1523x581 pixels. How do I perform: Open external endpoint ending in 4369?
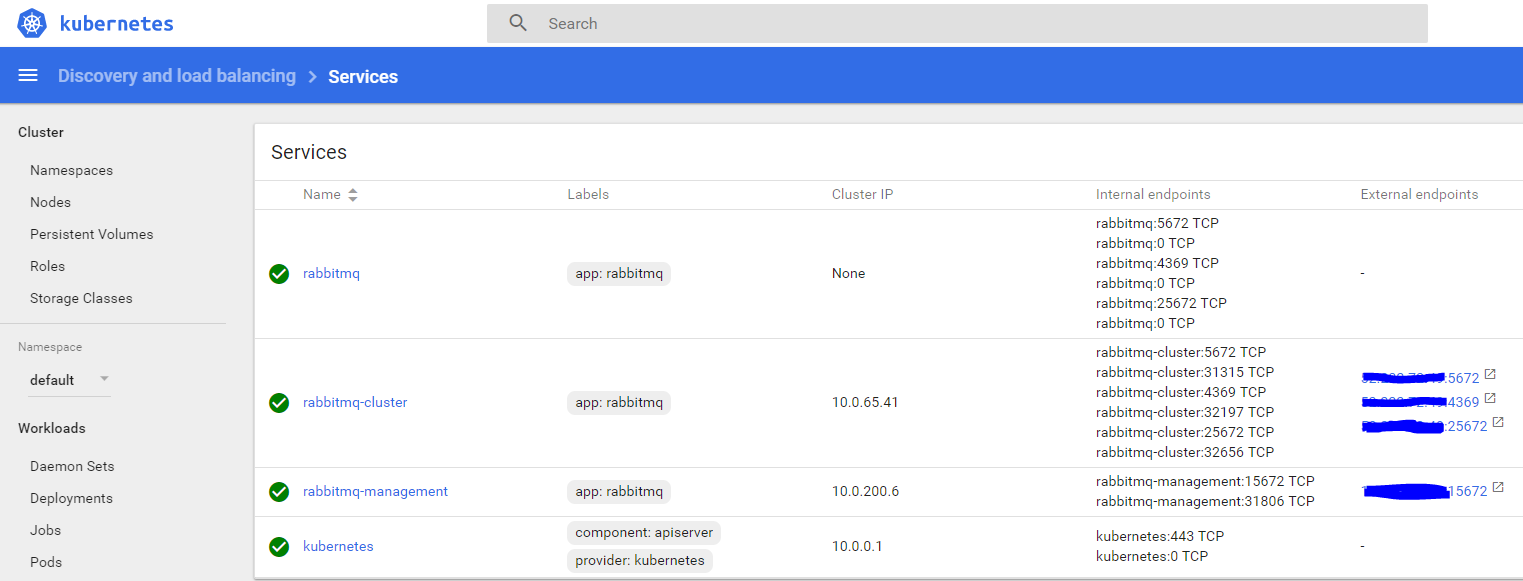pos(1420,402)
